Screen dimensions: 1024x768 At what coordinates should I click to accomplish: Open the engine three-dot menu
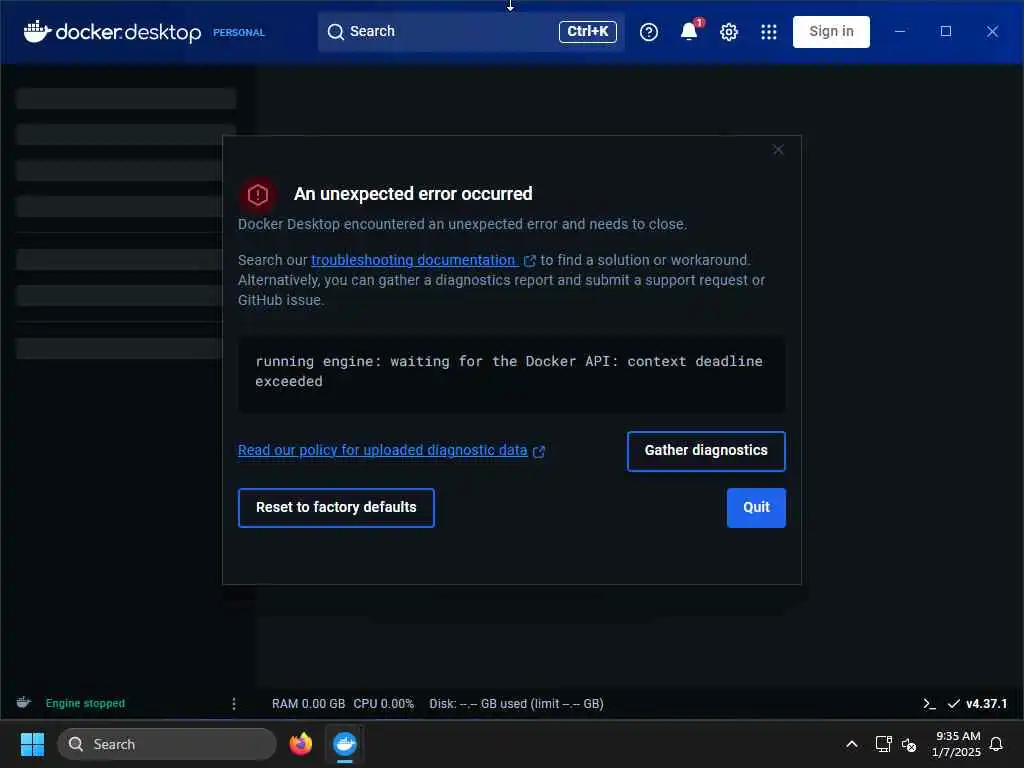234,703
